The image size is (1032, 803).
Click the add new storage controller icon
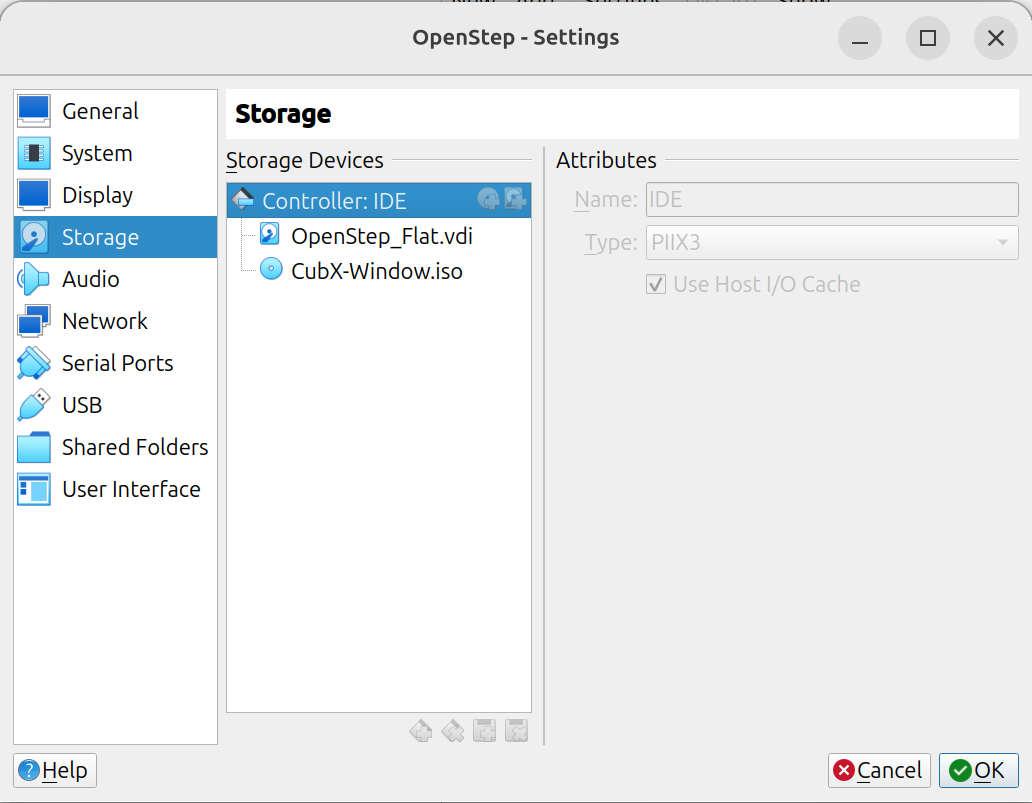tap(421, 731)
